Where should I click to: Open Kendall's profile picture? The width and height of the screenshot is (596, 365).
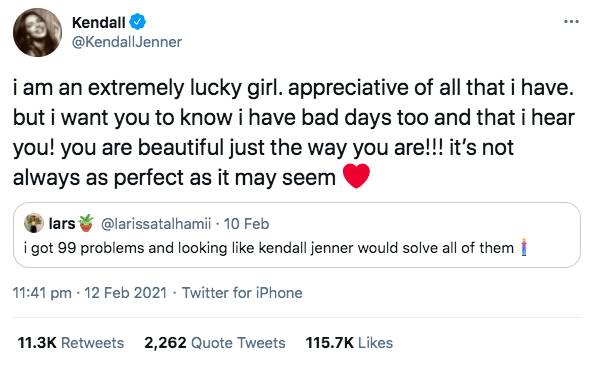pyautogui.click(x=37, y=33)
